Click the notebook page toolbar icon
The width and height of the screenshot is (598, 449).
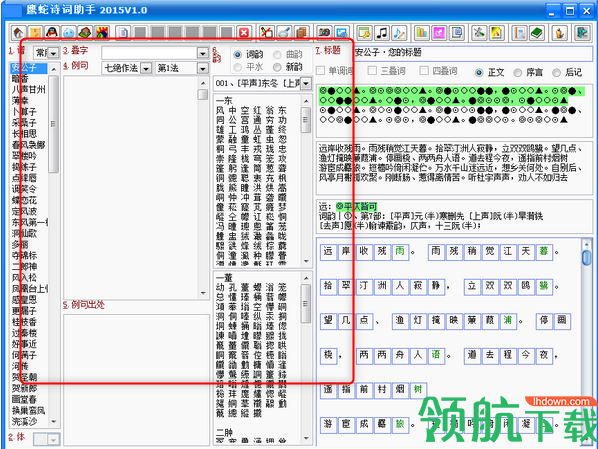pyautogui.click(x=519, y=33)
